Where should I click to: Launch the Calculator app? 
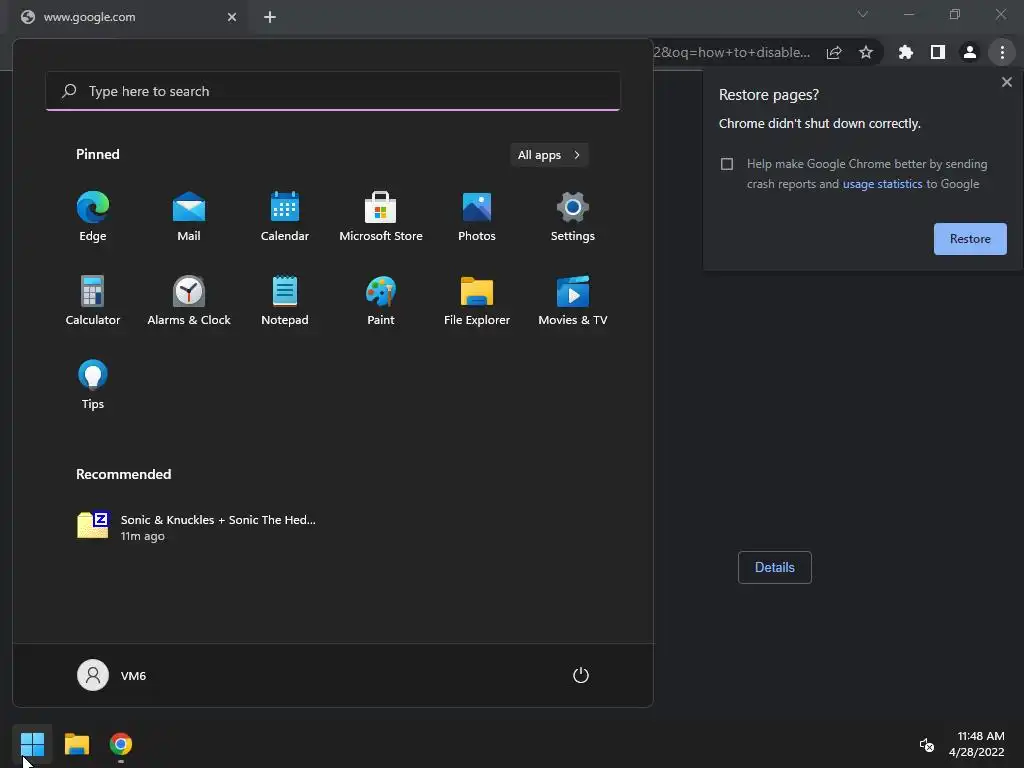(x=93, y=300)
